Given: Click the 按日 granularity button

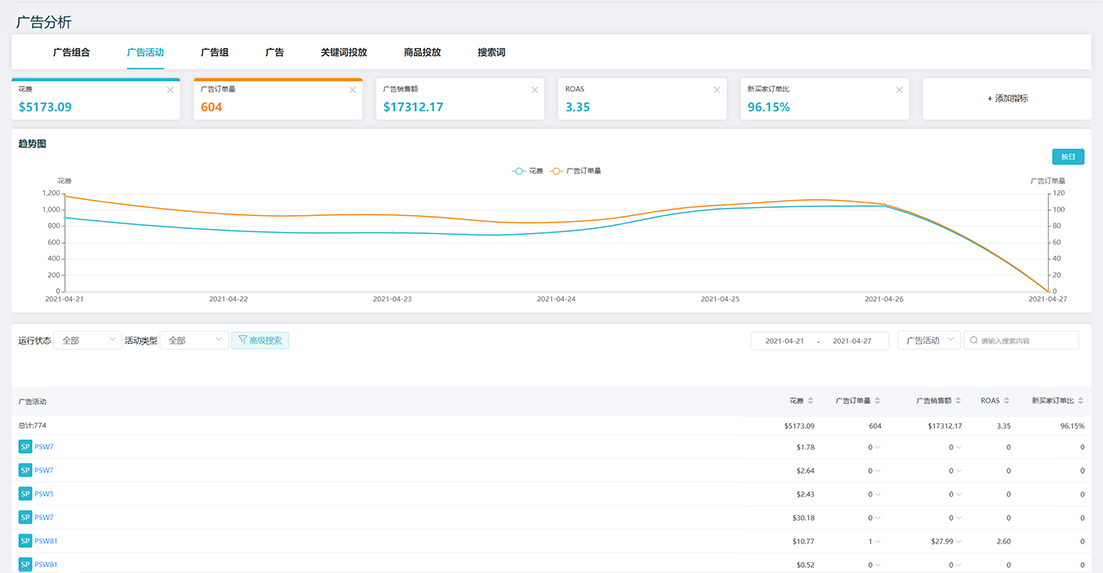Looking at the screenshot, I should coord(1068,157).
